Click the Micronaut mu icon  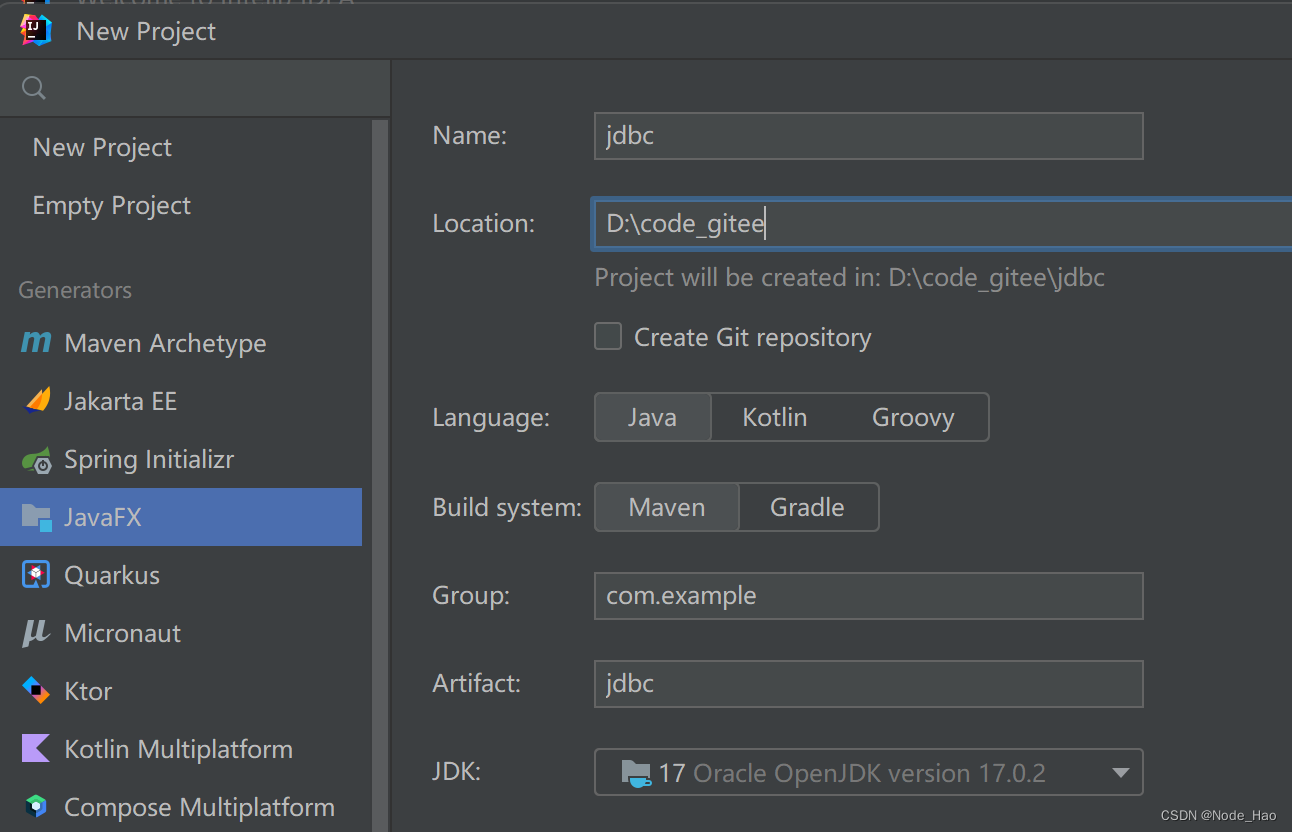36,633
